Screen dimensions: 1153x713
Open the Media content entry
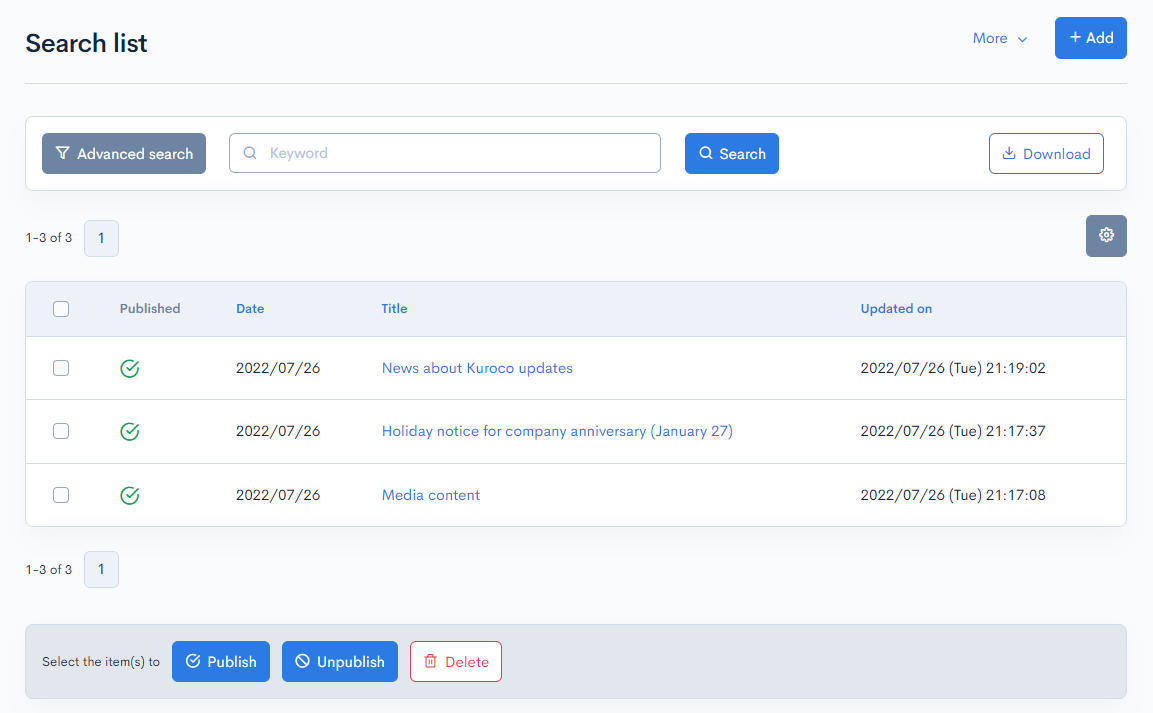pyautogui.click(x=430, y=494)
